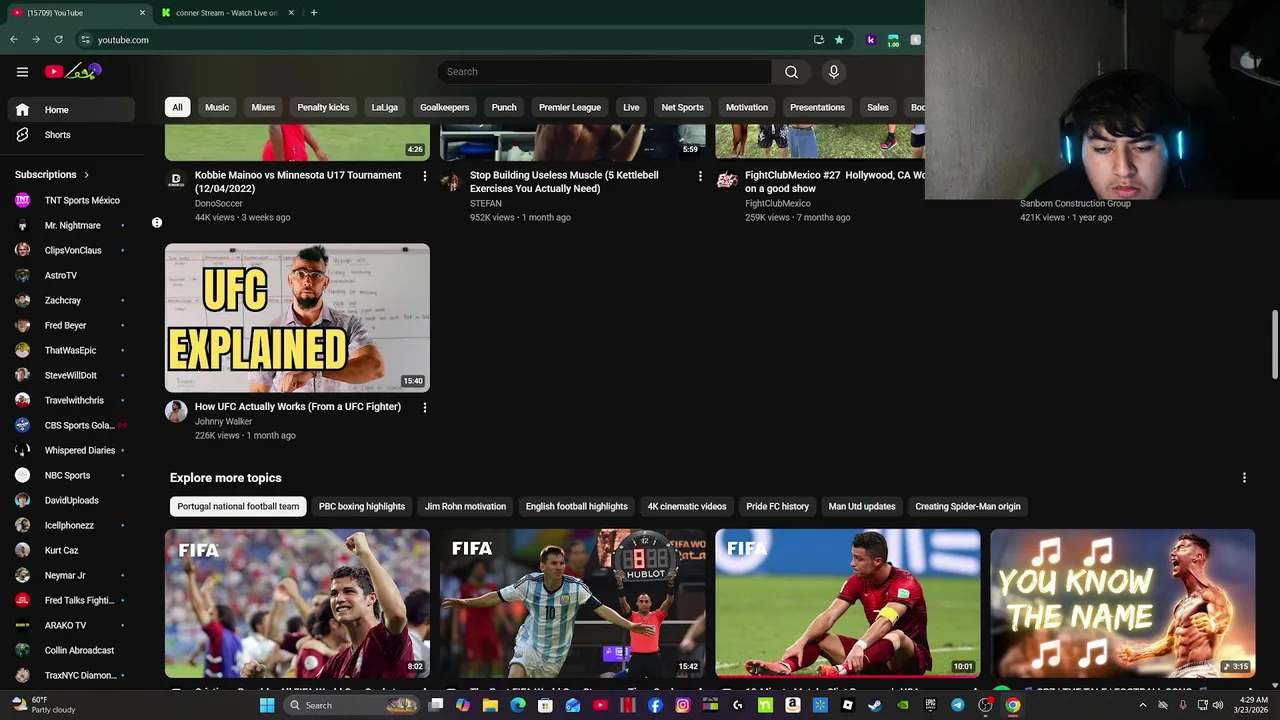Open options for How UFC Actually Works video

click(424, 408)
